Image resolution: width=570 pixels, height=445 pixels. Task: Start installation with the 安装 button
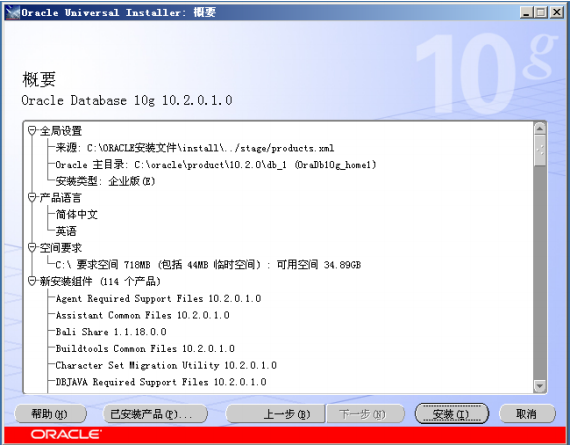[451, 414]
